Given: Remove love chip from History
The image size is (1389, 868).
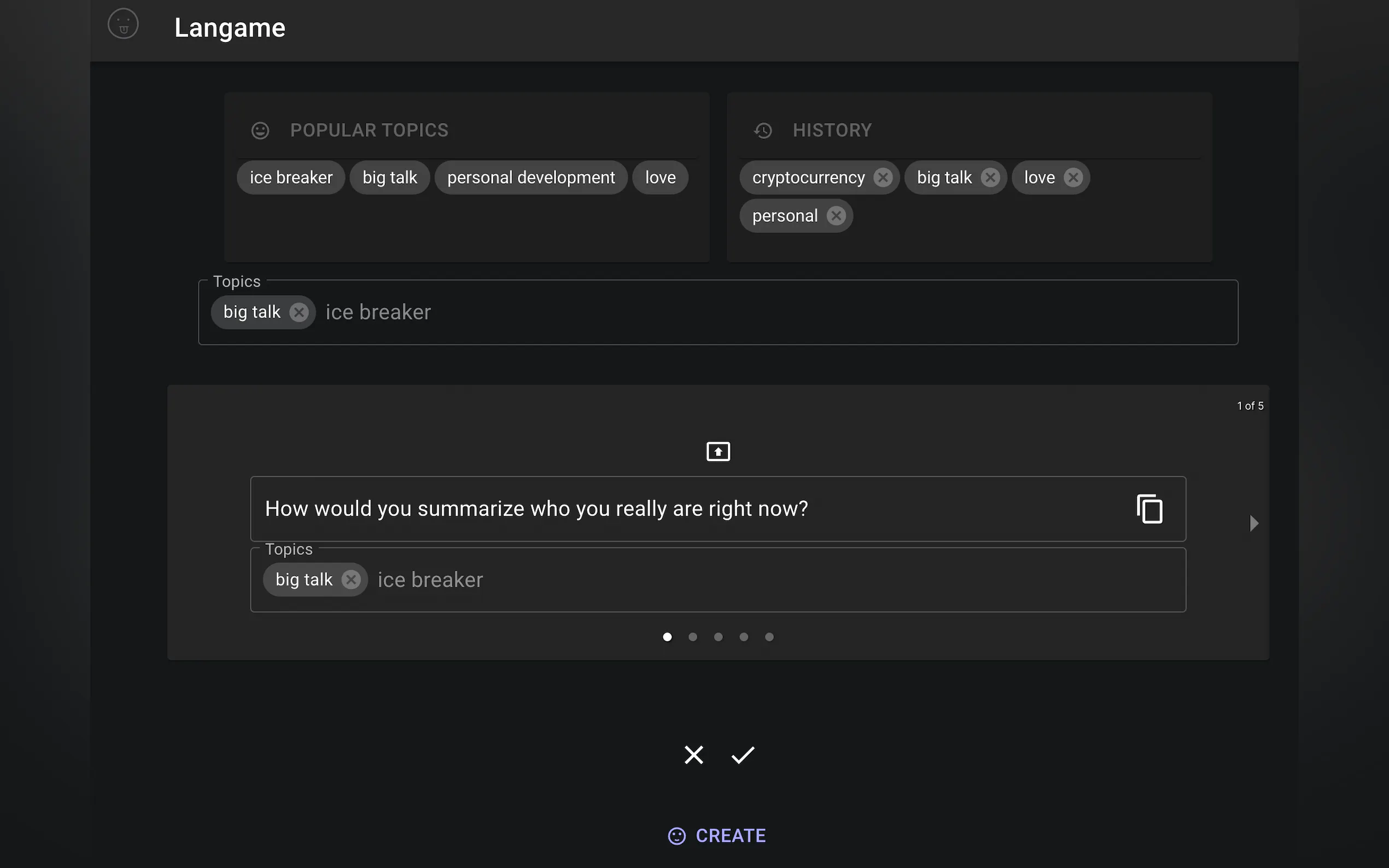Looking at the screenshot, I should pyautogui.click(x=1072, y=178).
